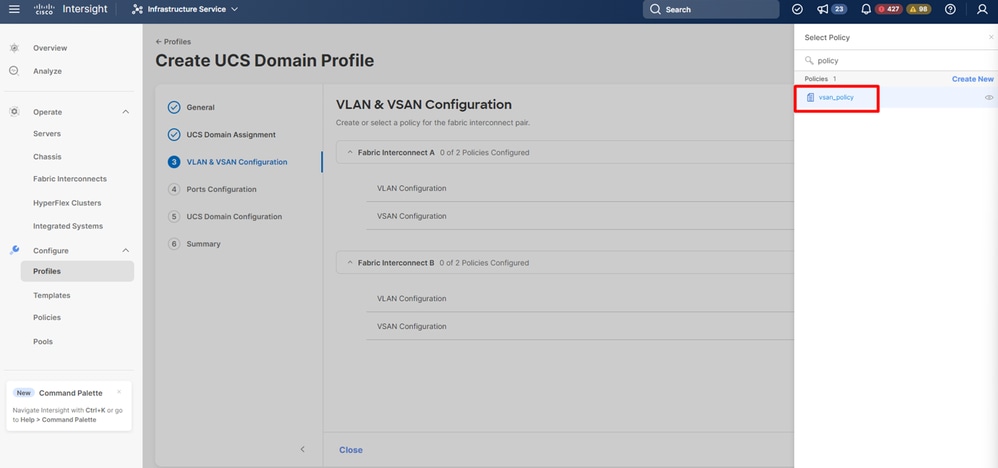Select the UCS Domain Assignment step
Screen dimensions: 998x468
pyautogui.click(x=230, y=134)
